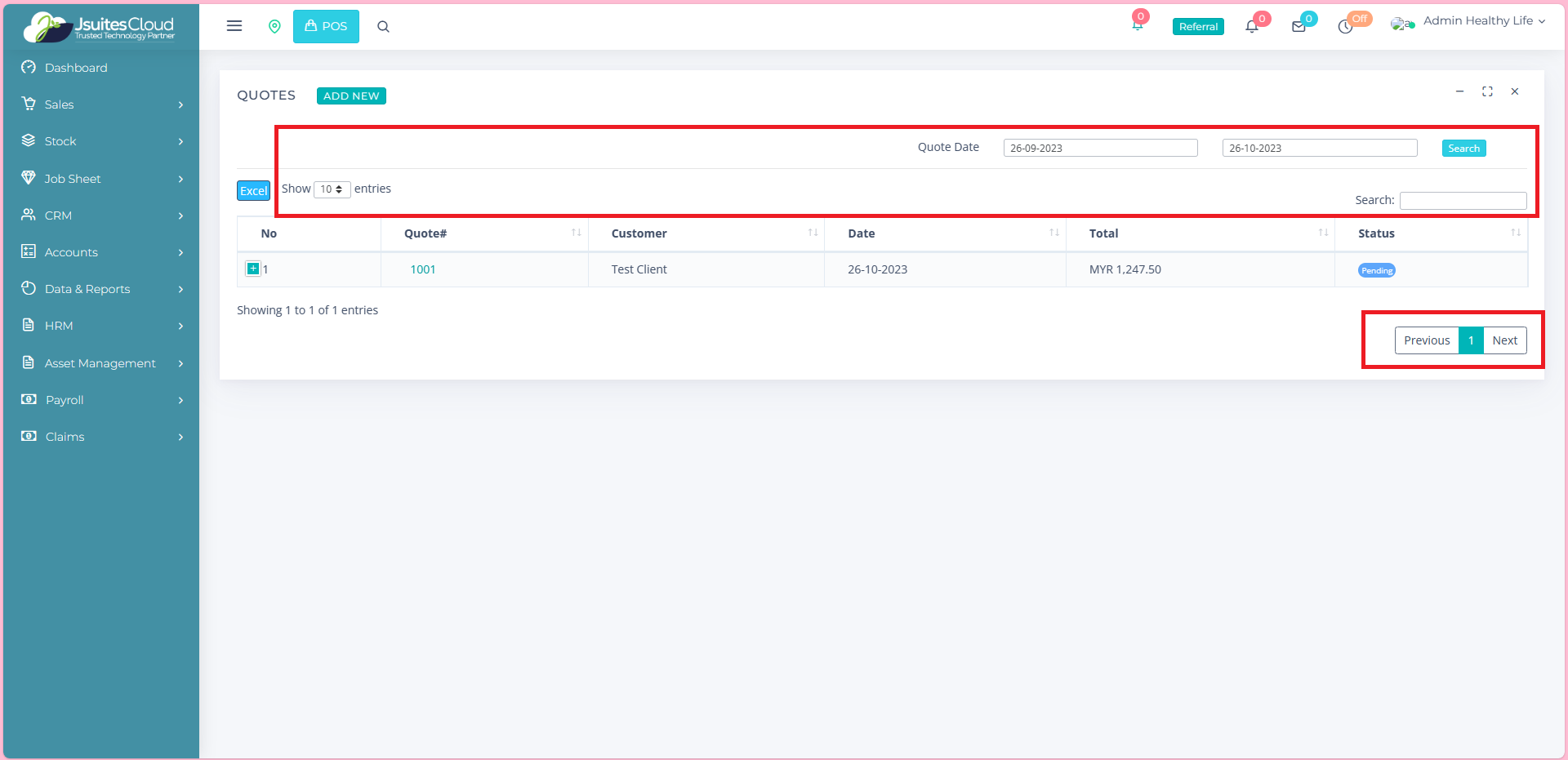This screenshot has width=1568, height=760.
Task: Click the green location pin icon
Action: tap(274, 27)
